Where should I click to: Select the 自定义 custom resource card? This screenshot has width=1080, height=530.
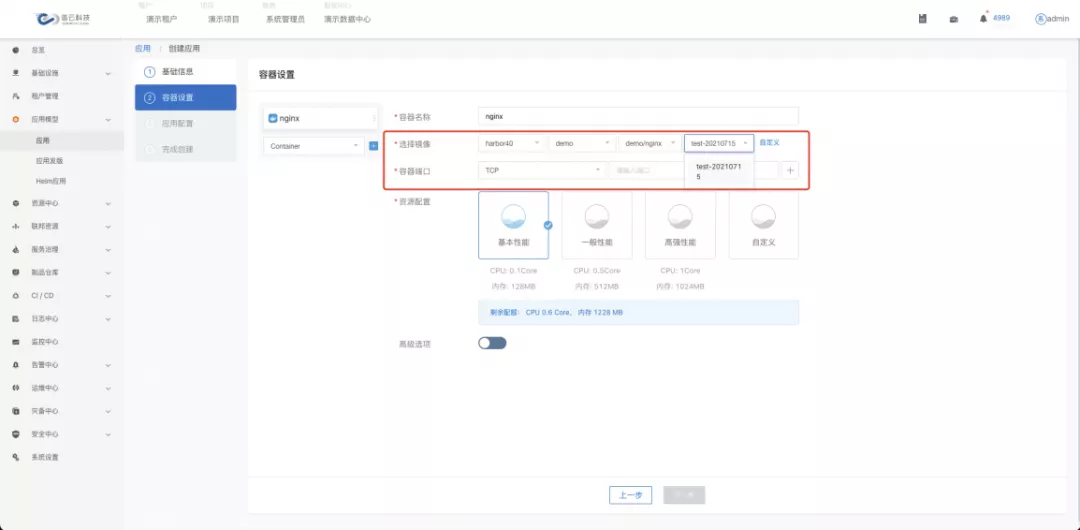pyautogui.click(x=763, y=225)
